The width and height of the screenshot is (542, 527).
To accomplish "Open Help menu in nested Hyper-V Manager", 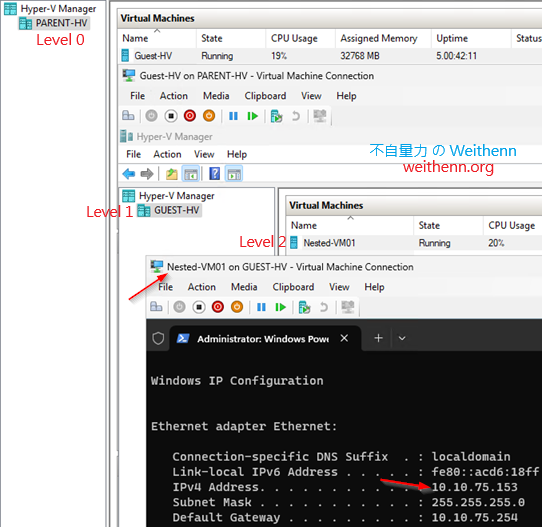I will pyautogui.click(x=237, y=154).
